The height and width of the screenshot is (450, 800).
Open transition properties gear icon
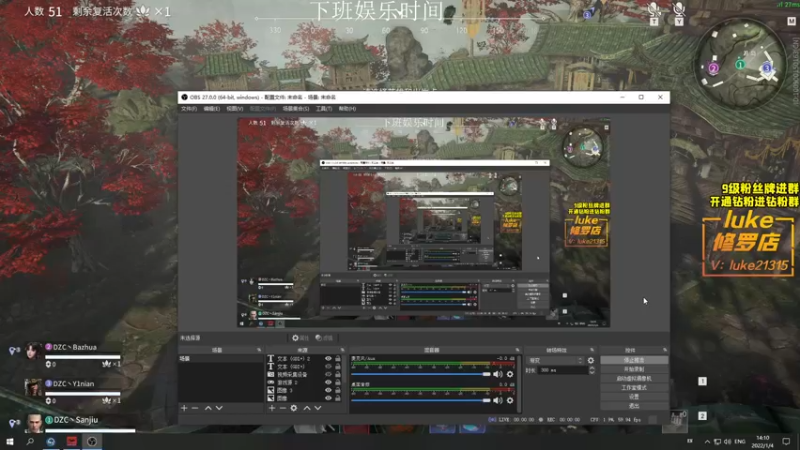591,360
